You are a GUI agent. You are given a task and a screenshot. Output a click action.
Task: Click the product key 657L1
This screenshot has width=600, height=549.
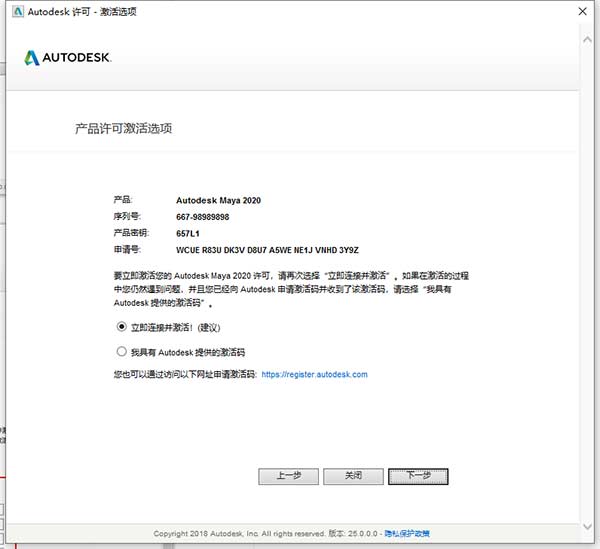[188, 233]
